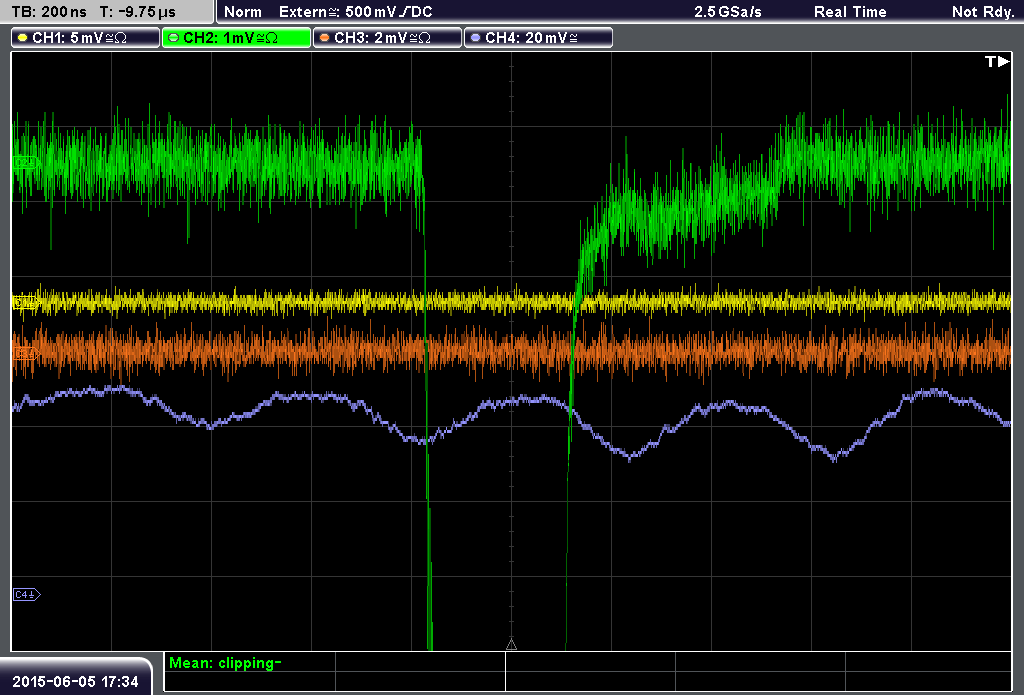Click the Not Rdy. status indicator
This screenshot has height=695, width=1024.
click(x=983, y=12)
